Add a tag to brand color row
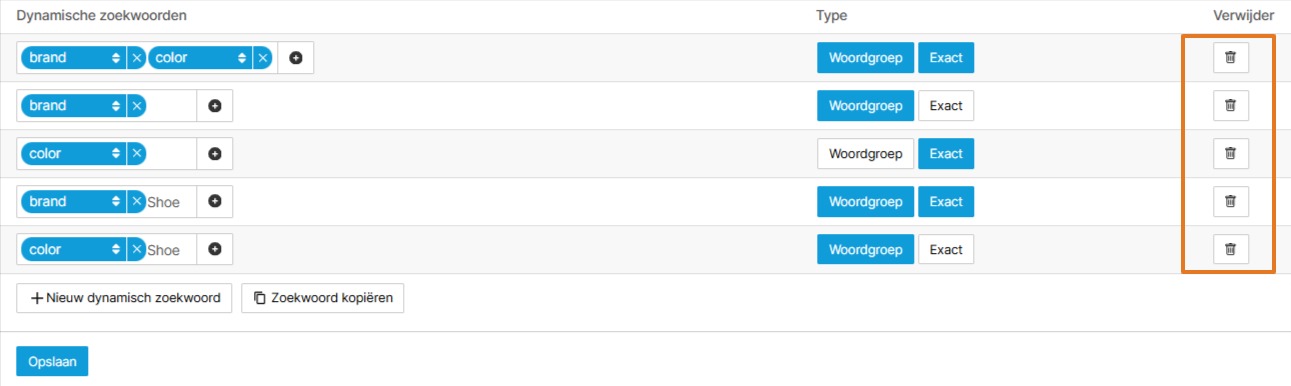1291x386 pixels. click(x=295, y=58)
